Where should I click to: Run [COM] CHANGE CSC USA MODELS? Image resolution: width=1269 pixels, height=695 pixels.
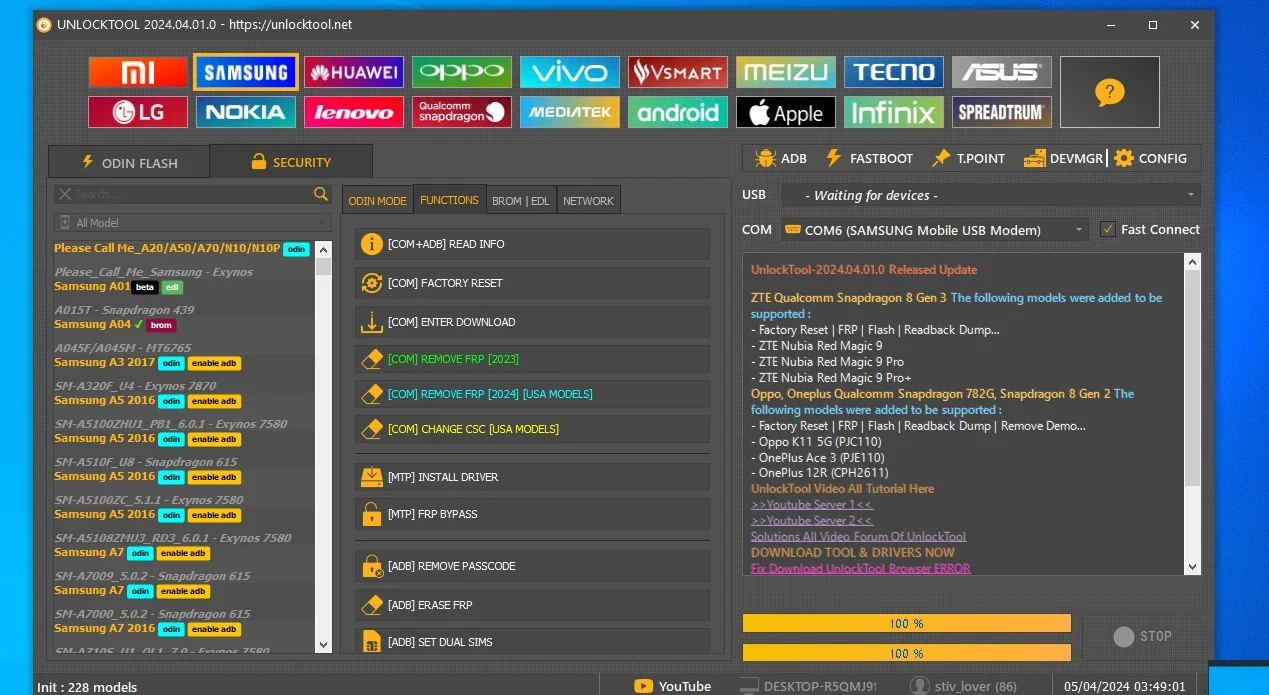[532, 429]
